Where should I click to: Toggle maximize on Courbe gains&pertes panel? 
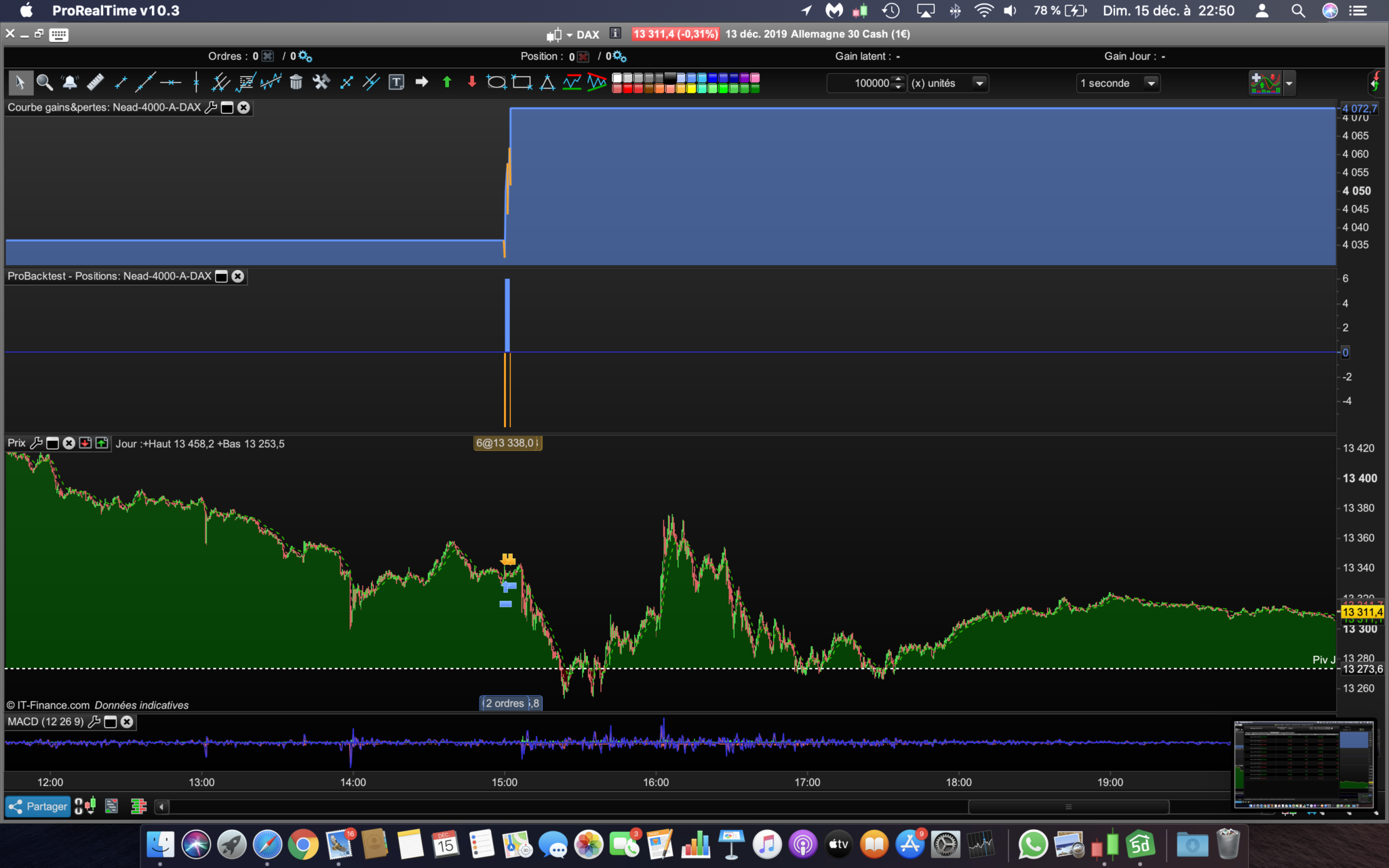tap(227, 107)
